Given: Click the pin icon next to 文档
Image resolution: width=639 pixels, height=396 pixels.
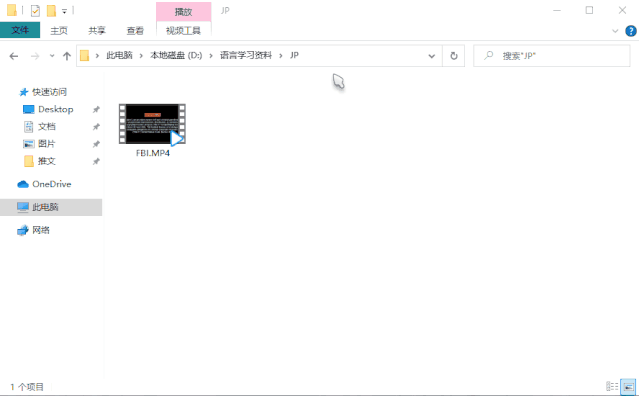Looking at the screenshot, I should click(x=96, y=127).
